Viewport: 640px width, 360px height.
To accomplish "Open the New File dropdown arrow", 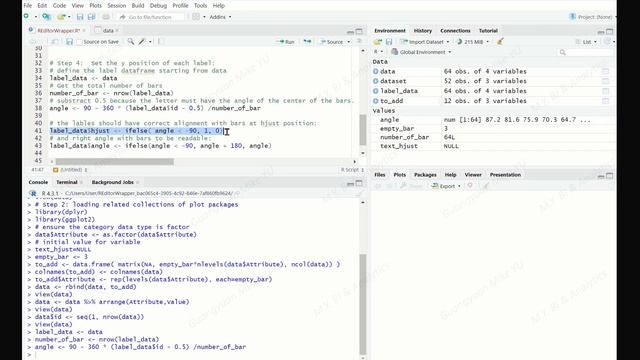I will (36, 17).
